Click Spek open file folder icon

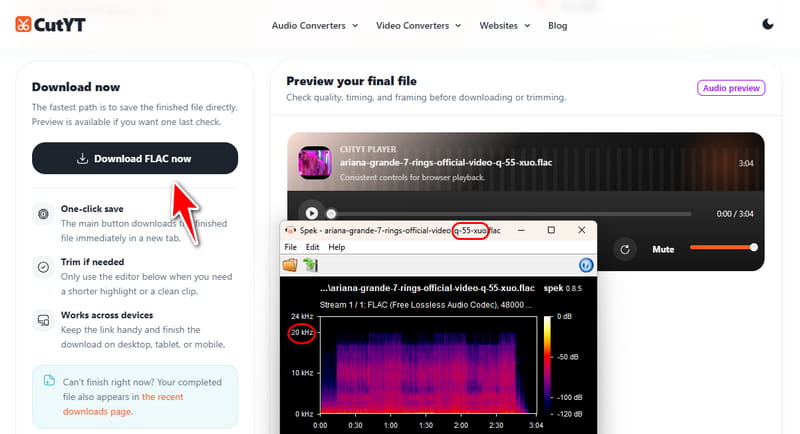(290, 265)
